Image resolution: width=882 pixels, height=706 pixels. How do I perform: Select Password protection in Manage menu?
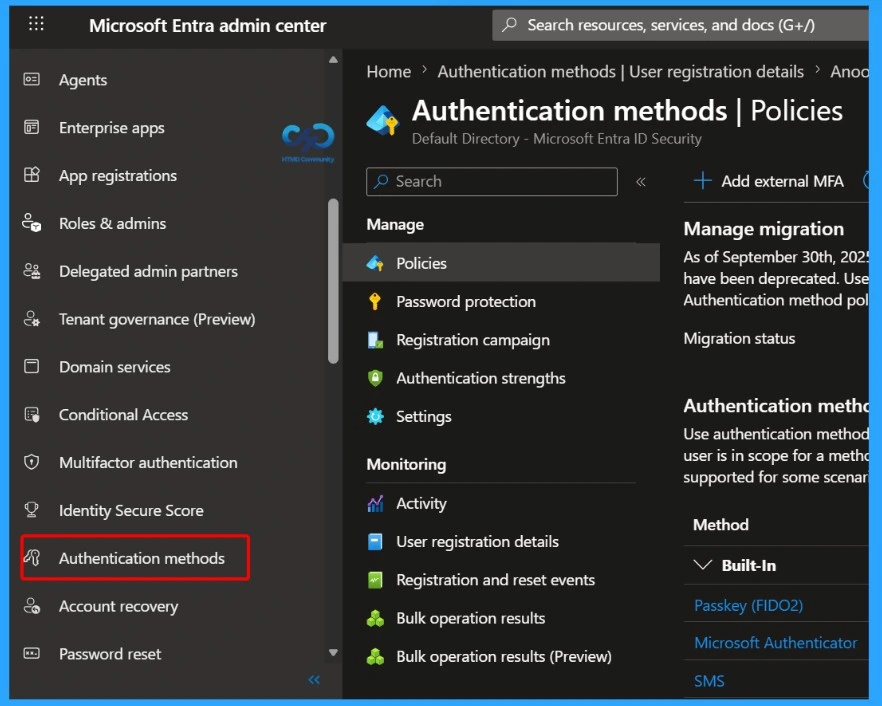[x=466, y=302]
